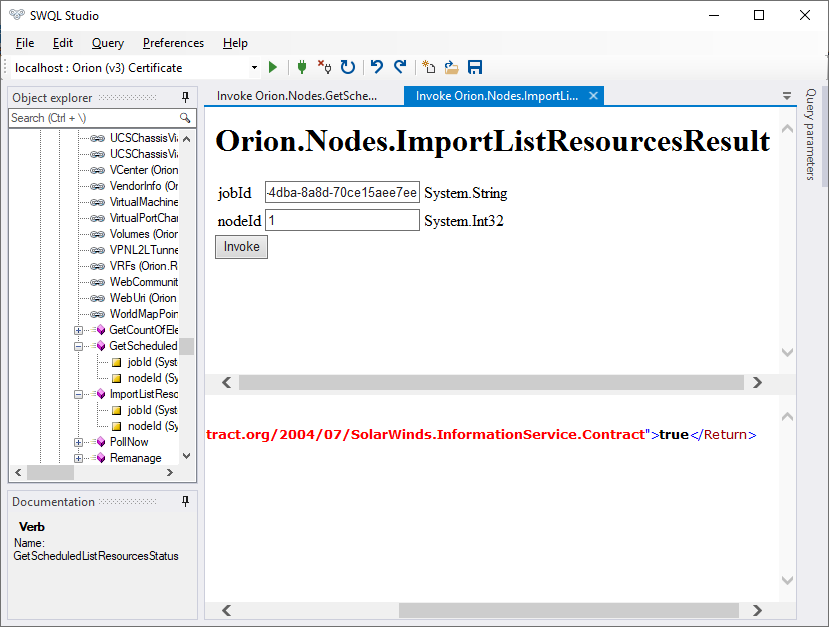The height and width of the screenshot is (627, 829).
Task: Select VCenter (Orion entity in tree
Action: coord(143,170)
